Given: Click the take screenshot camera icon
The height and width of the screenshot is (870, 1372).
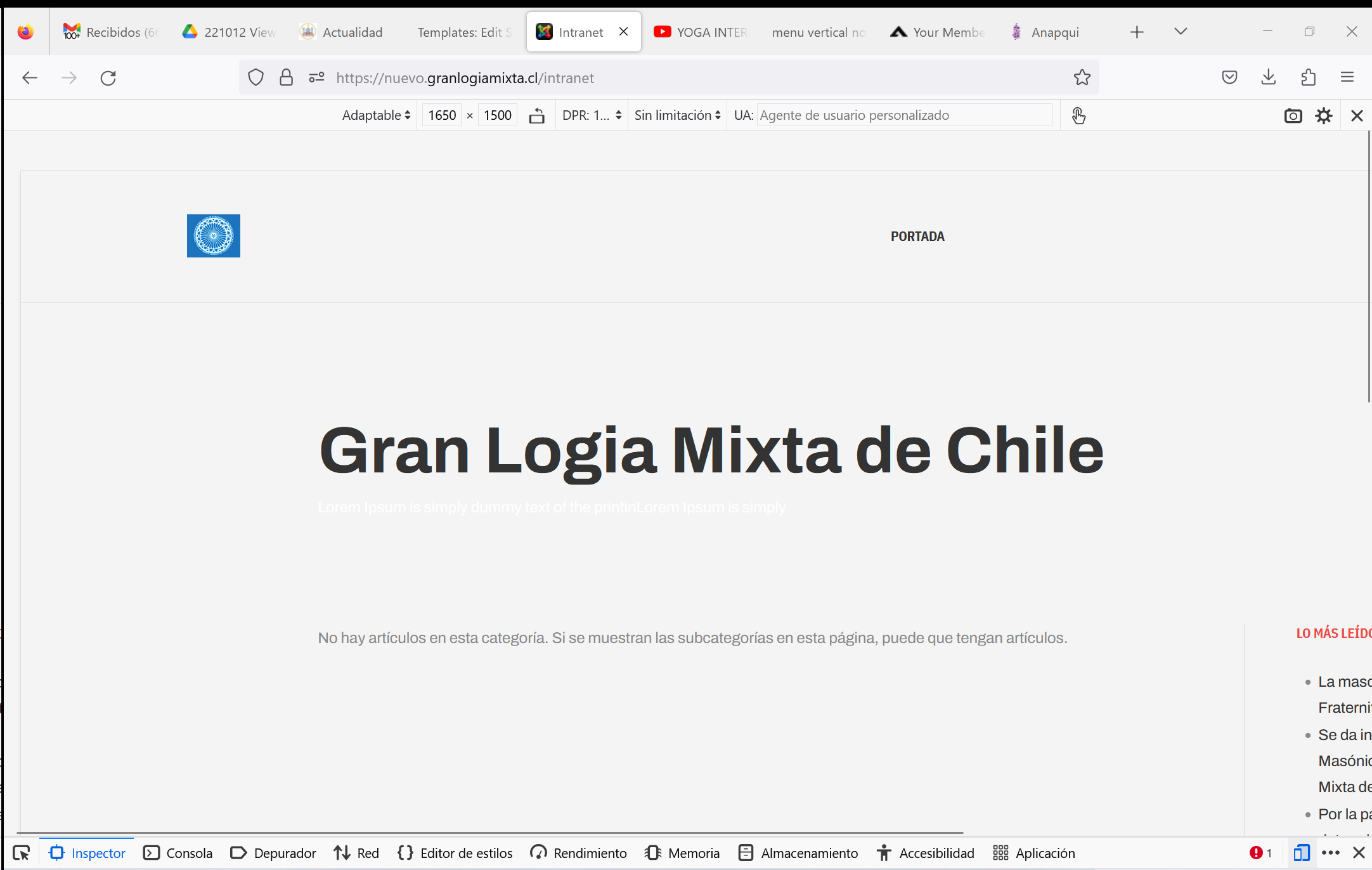Looking at the screenshot, I should point(1293,115).
